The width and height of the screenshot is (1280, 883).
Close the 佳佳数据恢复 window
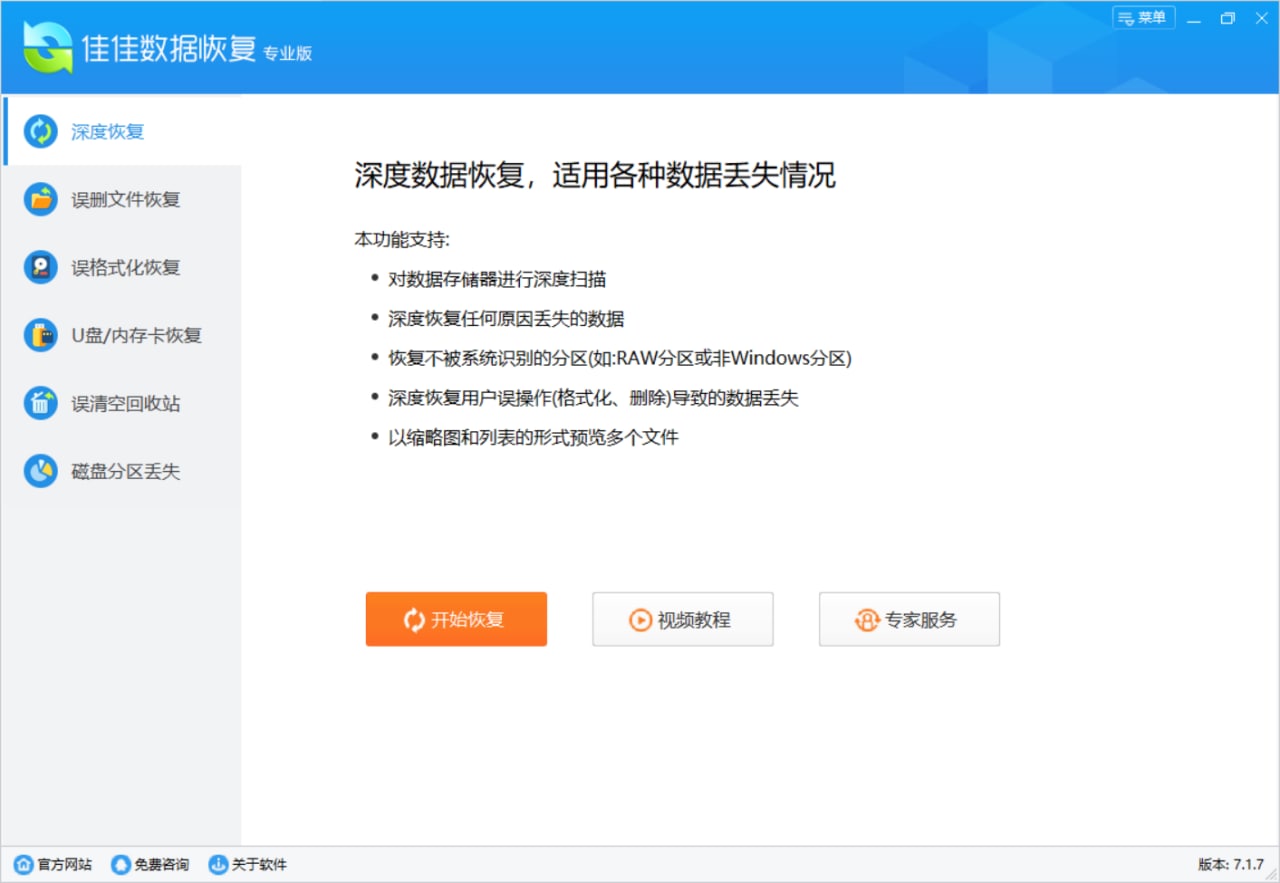[1260, 17]
